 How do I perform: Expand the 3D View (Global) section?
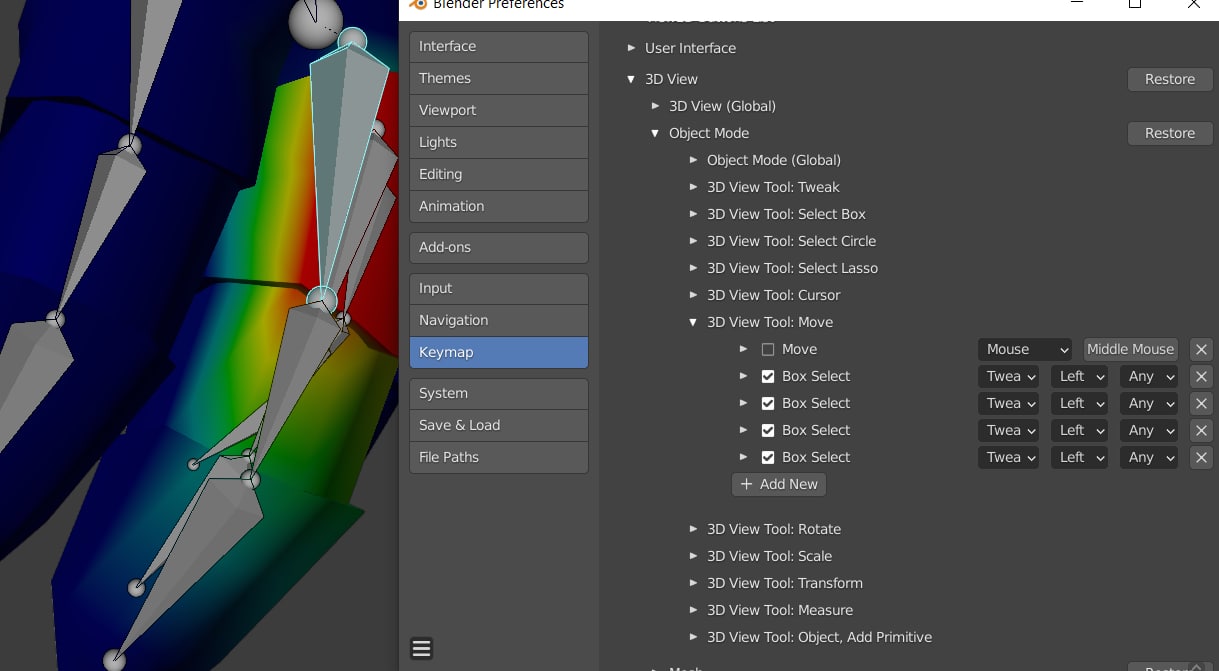655,106
